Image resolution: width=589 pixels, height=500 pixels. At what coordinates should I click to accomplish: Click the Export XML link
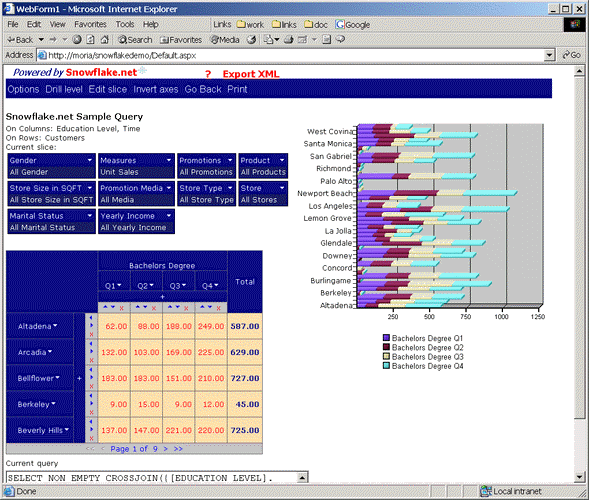tap(251, 74)
